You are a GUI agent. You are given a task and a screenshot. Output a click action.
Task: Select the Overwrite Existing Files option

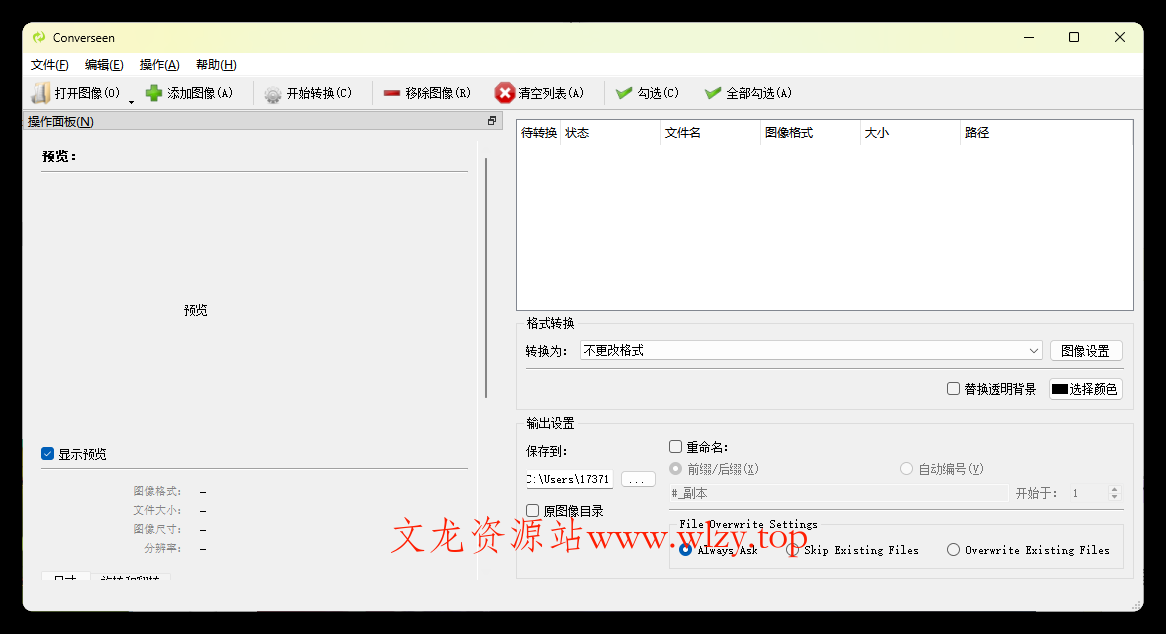[953, 549]
